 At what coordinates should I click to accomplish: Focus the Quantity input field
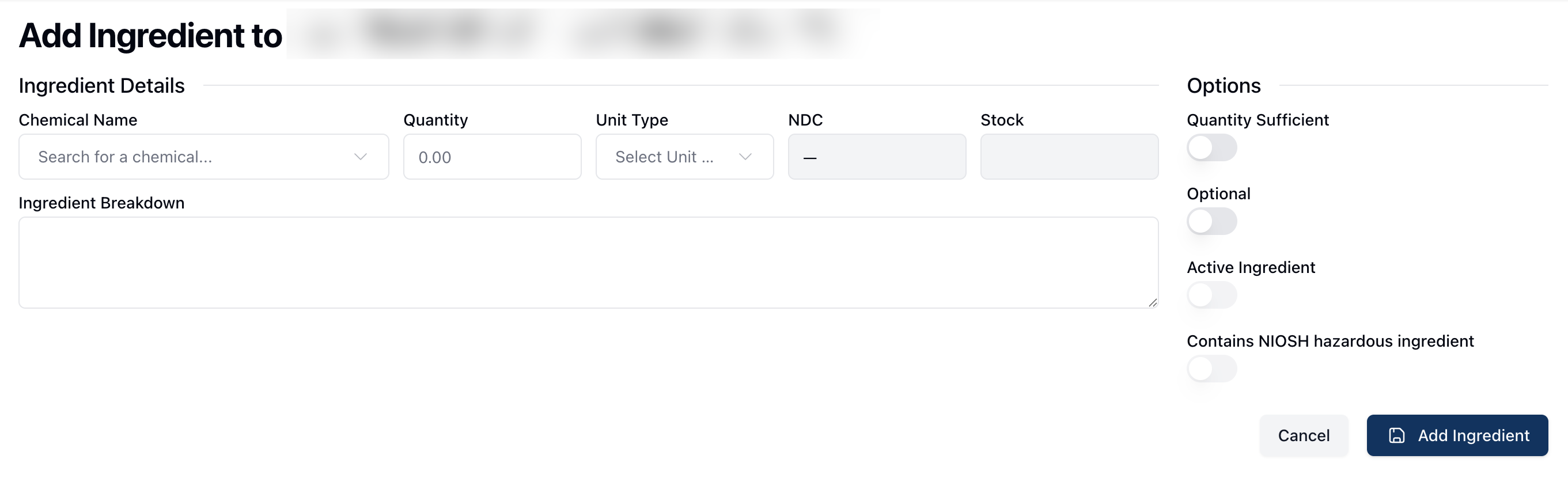click(x=492, y=157)
